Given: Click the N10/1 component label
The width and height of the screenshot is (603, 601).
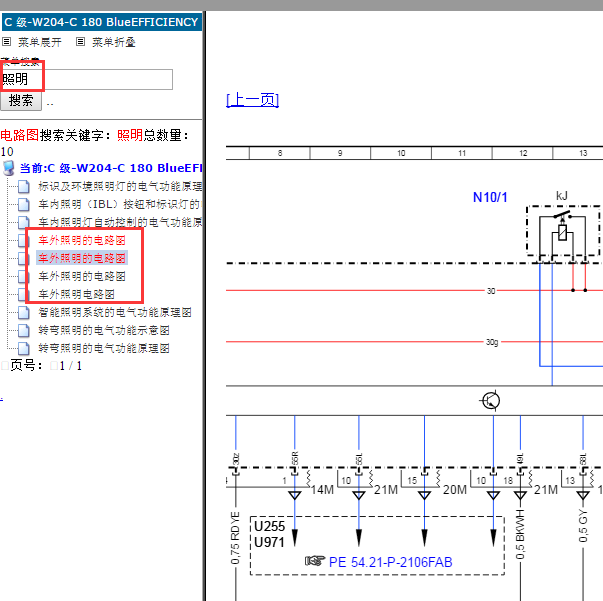Looking at the screenshot, I should [x=490, y=197].
